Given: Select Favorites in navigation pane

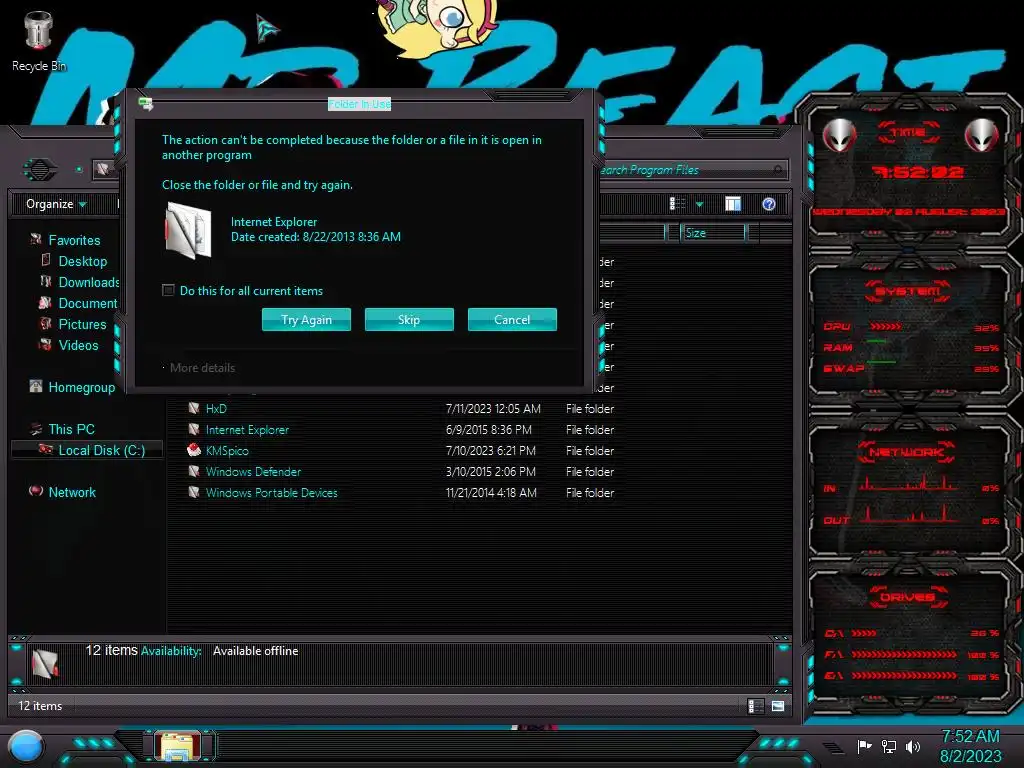Looking at the screenshot, I should 74,240.
